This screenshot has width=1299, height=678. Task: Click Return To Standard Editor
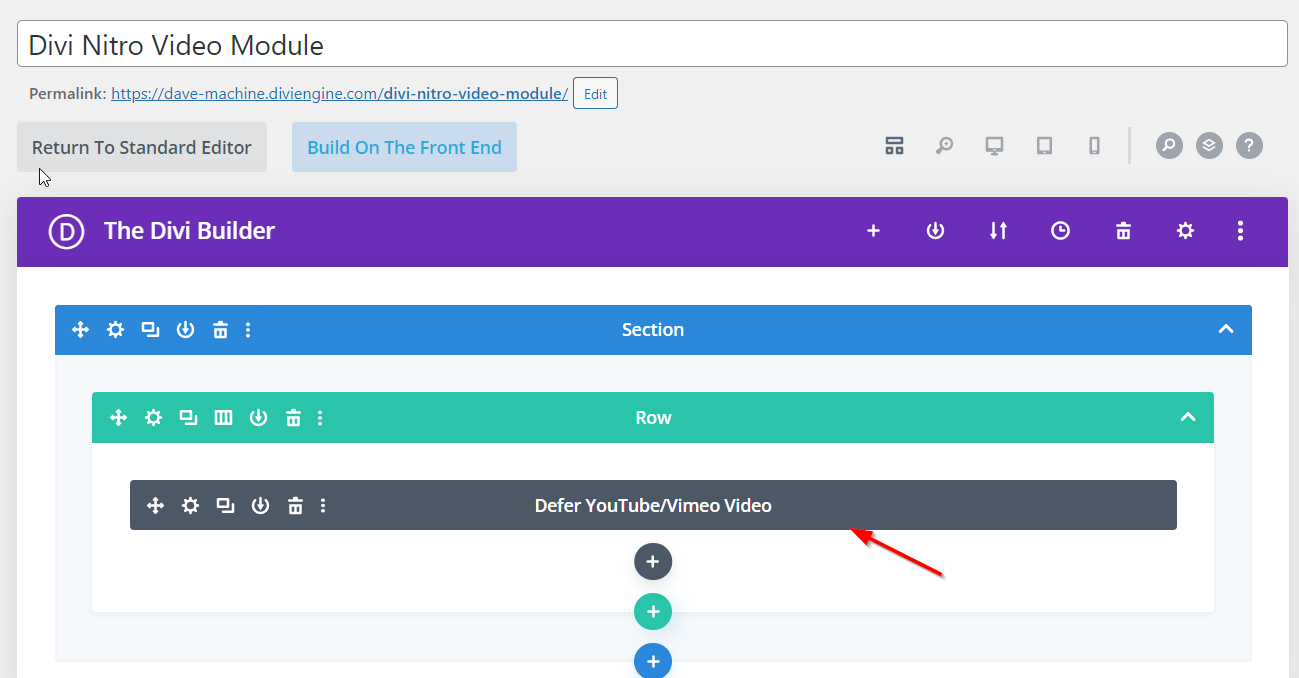[141, 147]
